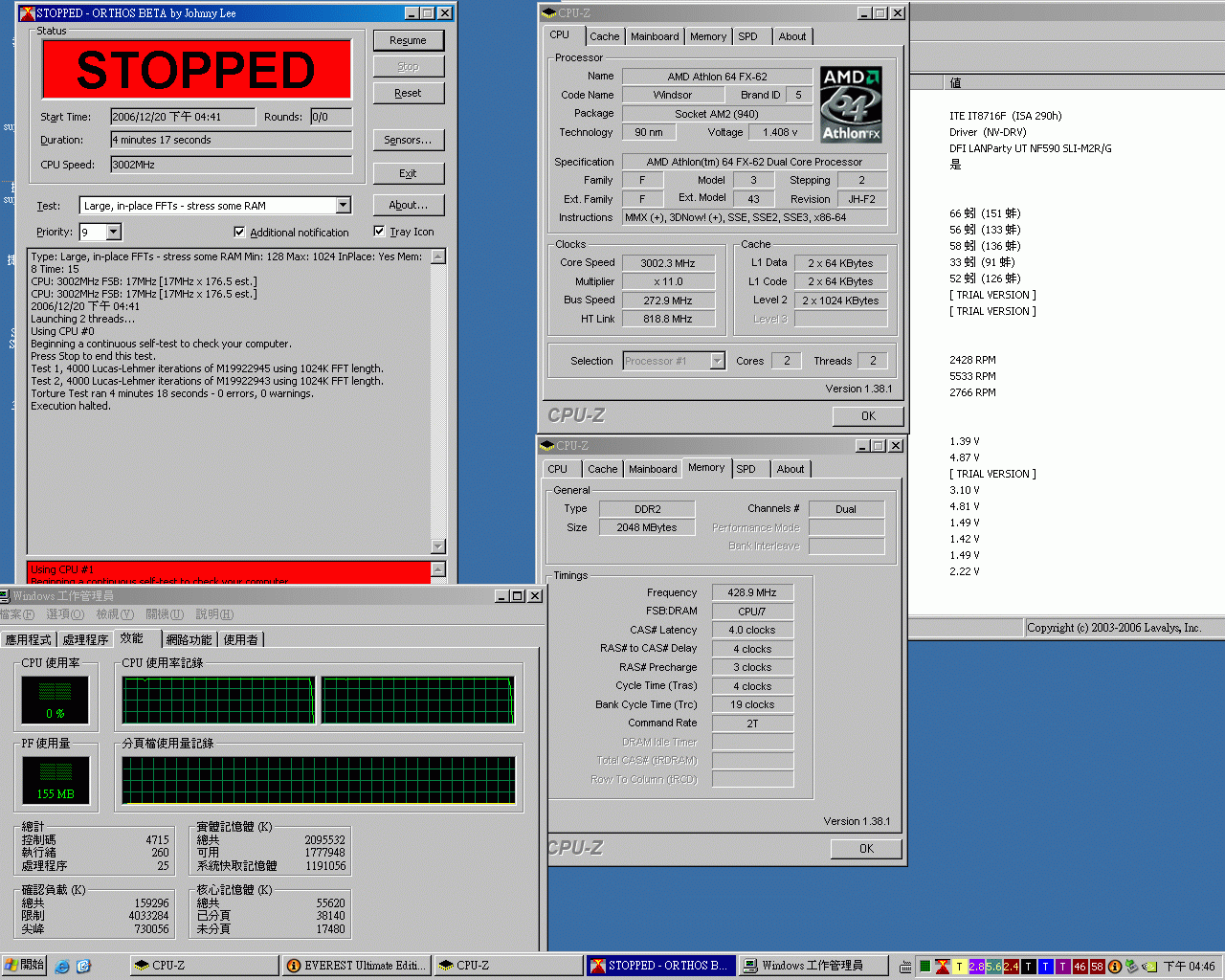
Task: Click the Task Manager title bar icon
Action: (5, 596)
